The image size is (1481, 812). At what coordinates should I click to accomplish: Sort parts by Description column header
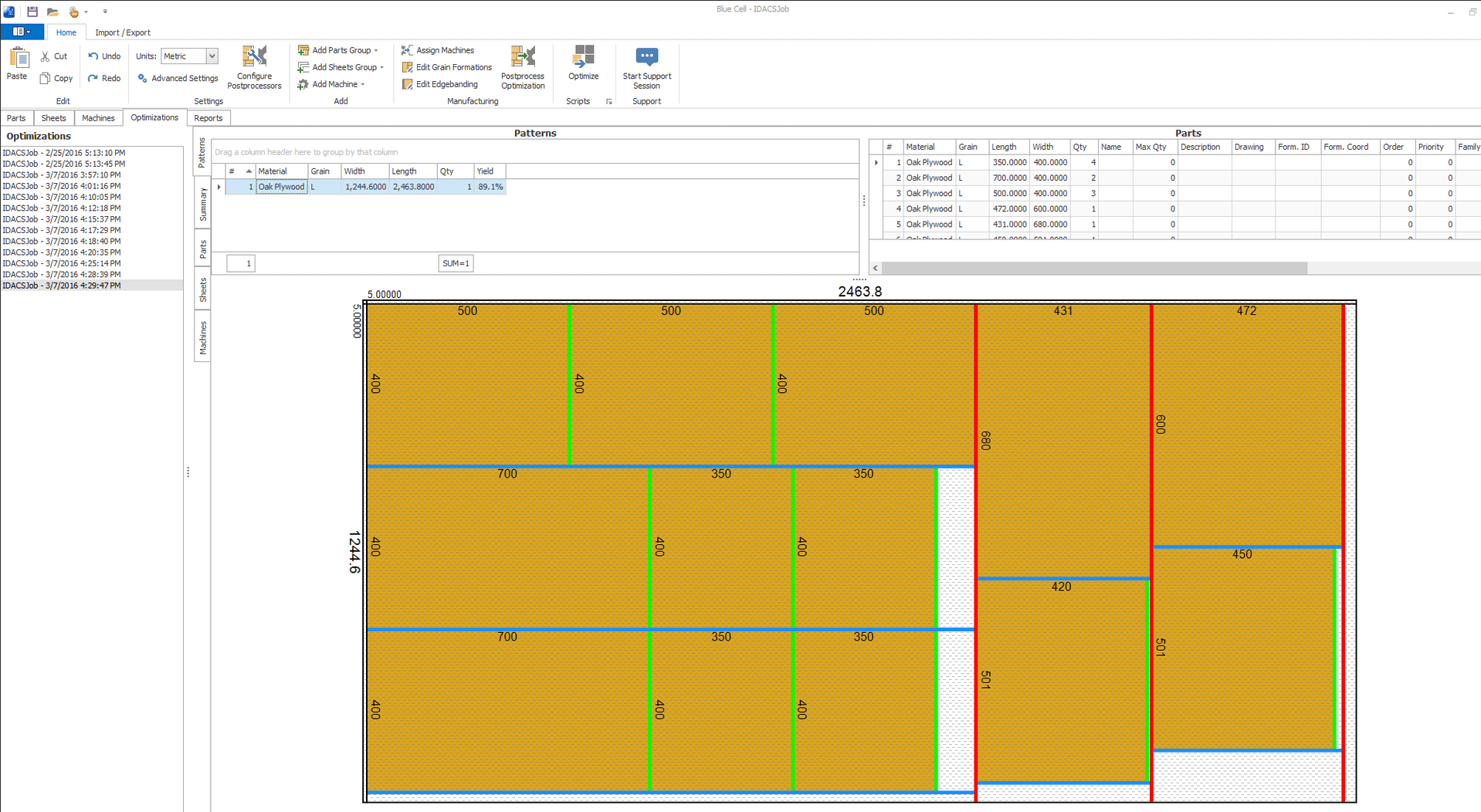click(x=1204, y=147)
